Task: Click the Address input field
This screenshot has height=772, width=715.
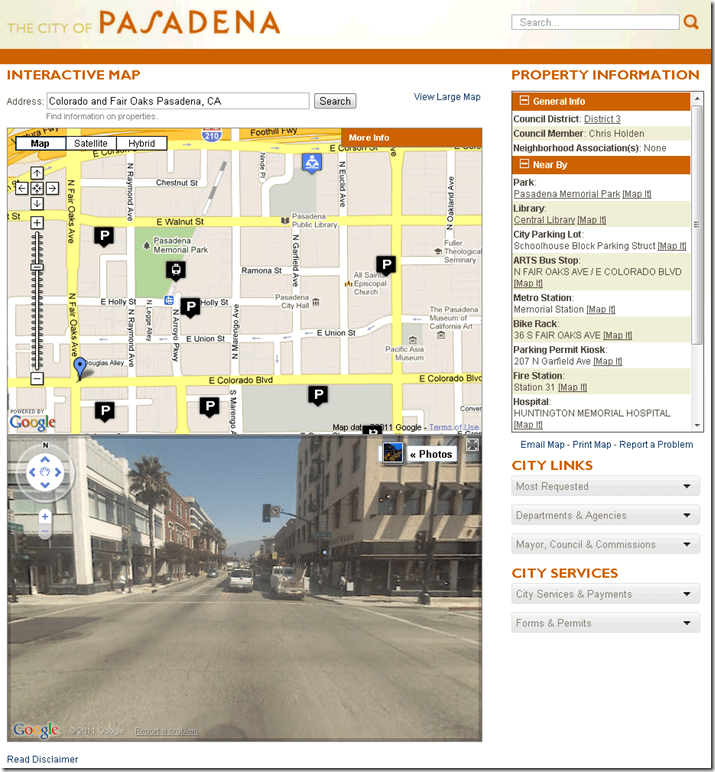Action: click(178, 101)
